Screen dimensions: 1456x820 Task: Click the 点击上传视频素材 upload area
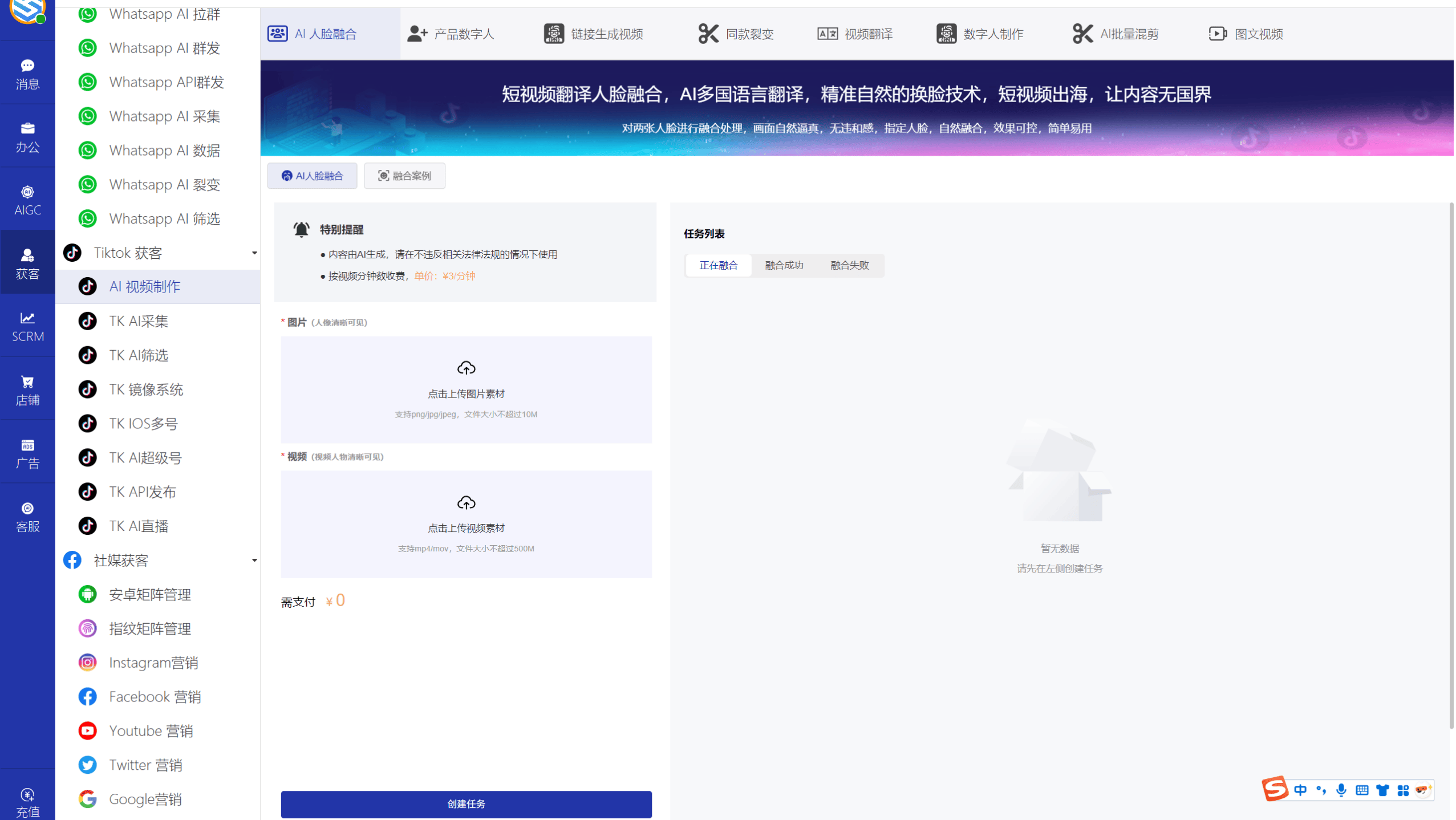465,524
